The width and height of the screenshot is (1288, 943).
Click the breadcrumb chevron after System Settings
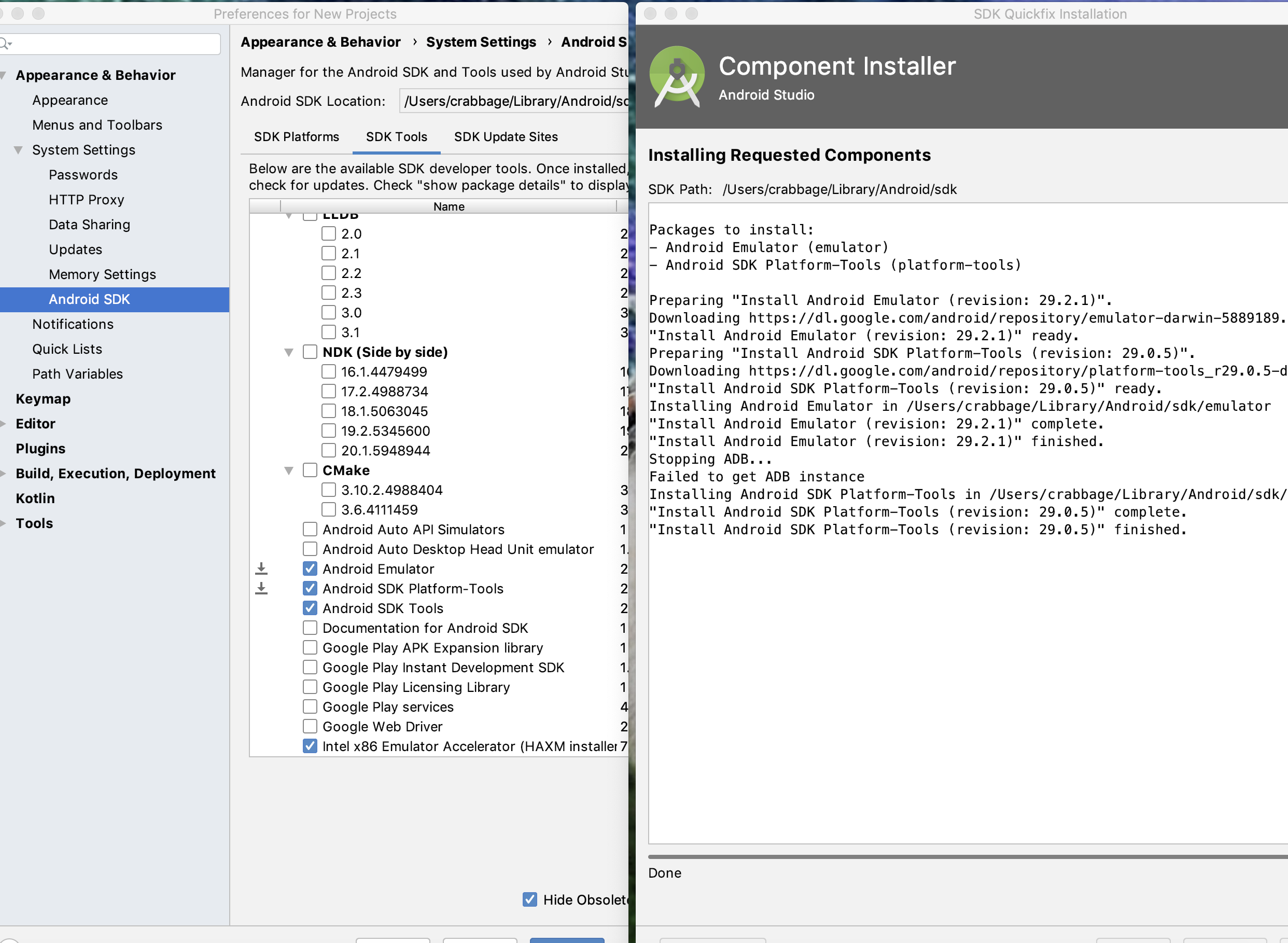click(x=549, y=41)
